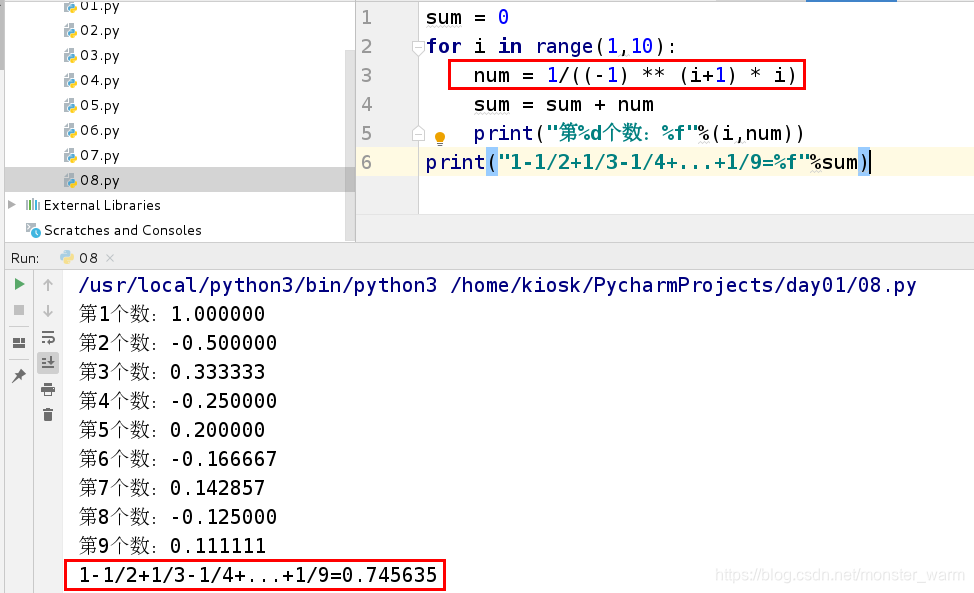Screen dimensions: 974x593
Task: Click the Python icon on the 08 run tab
Action: pos(66,257)
